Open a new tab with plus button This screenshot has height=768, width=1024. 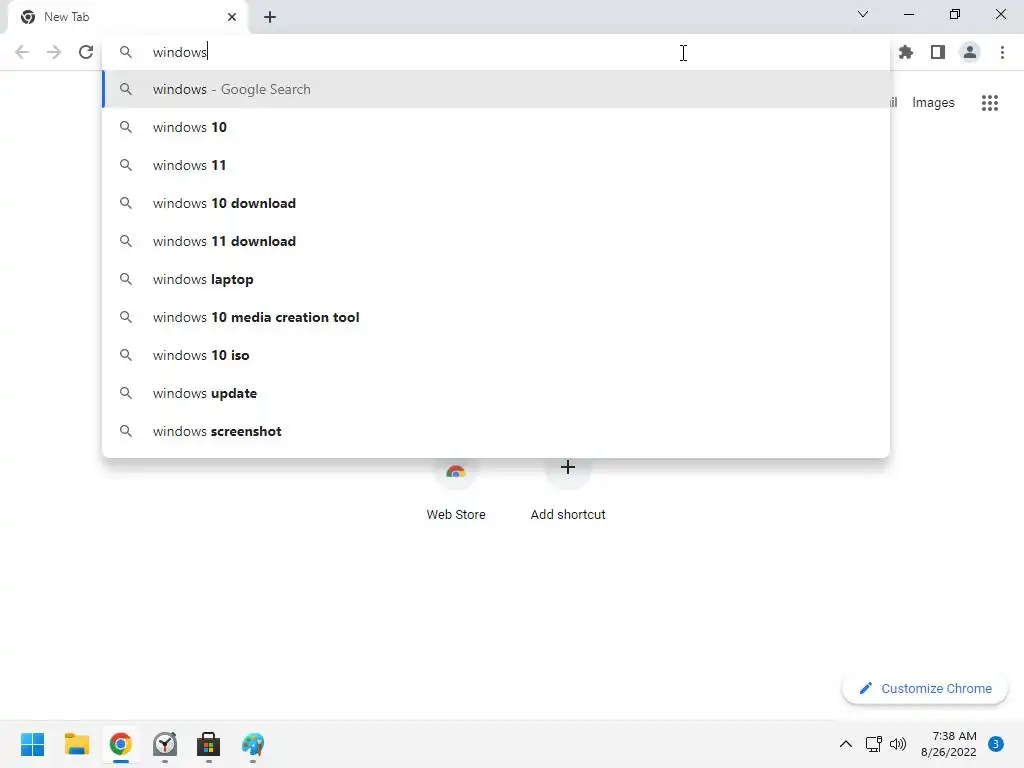tap(270, 17)
